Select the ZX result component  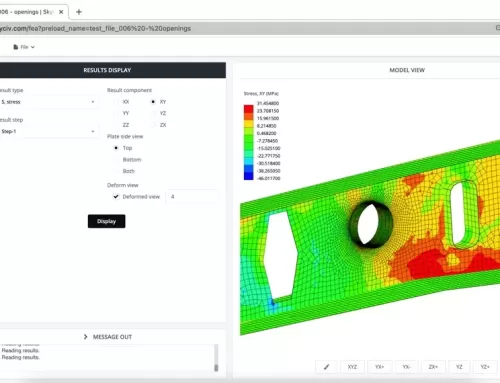pos(153,125)
